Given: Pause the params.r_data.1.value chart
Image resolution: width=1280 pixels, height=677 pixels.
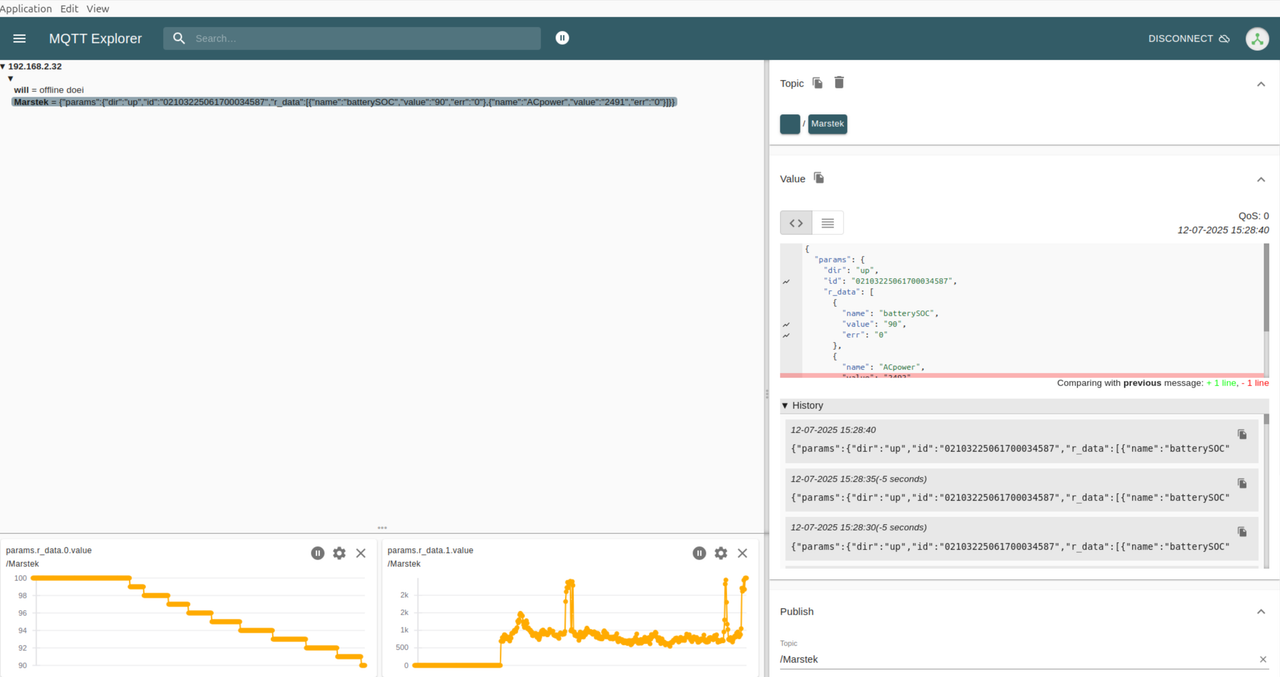Looking at the screenshot, I should pos(699,553).
